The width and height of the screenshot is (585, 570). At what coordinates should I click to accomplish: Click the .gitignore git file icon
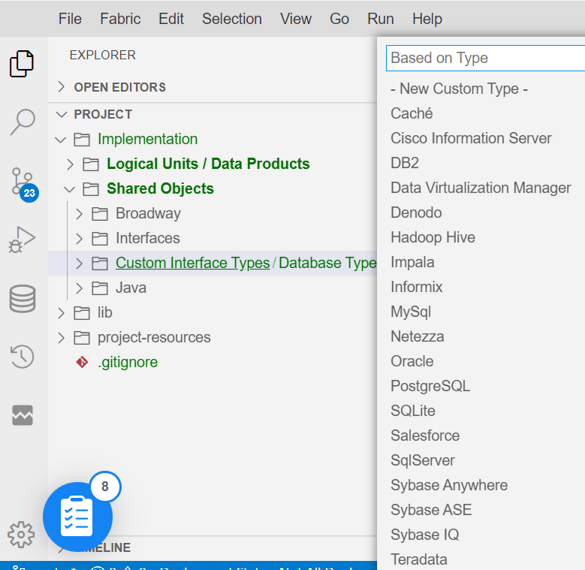(82, 362)
